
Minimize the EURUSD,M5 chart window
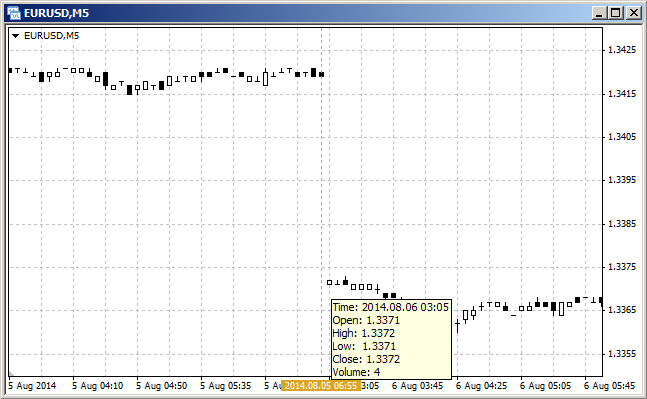click(x=600, y=13)
